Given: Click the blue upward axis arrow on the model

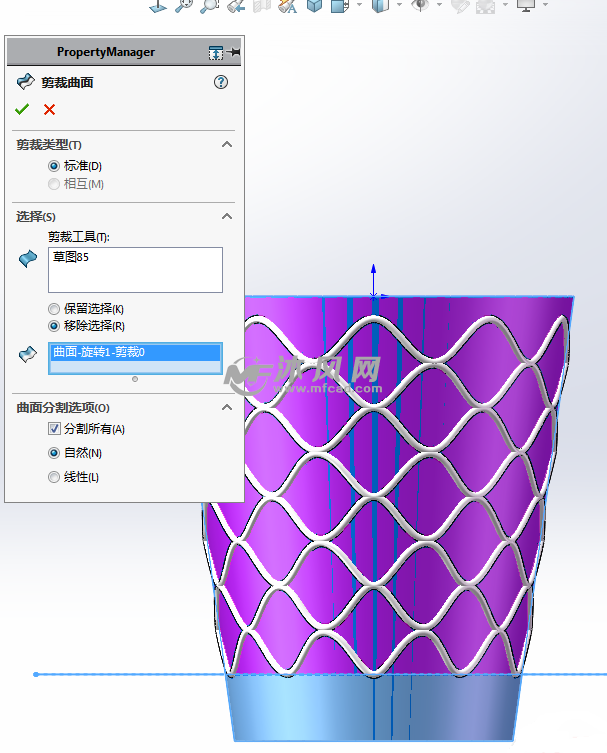Looking at the screenshot, I should click(373, 280).
